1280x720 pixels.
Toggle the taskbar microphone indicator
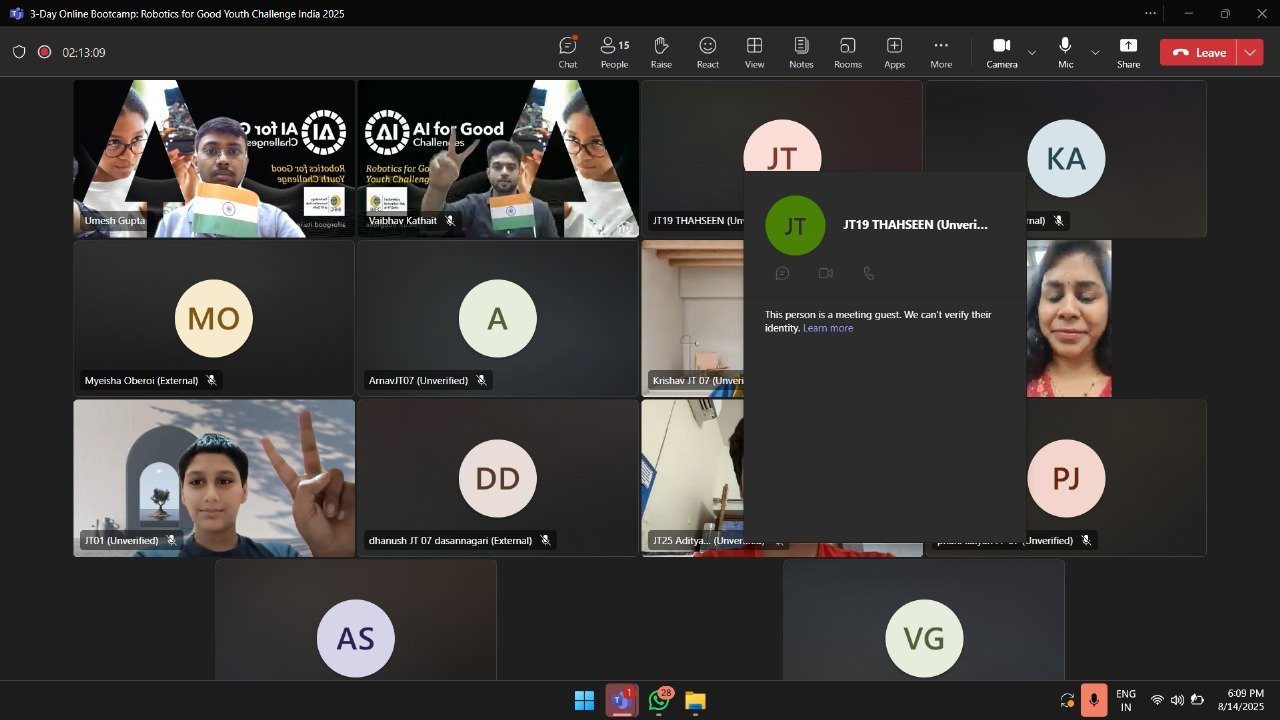coord(1093,700)
